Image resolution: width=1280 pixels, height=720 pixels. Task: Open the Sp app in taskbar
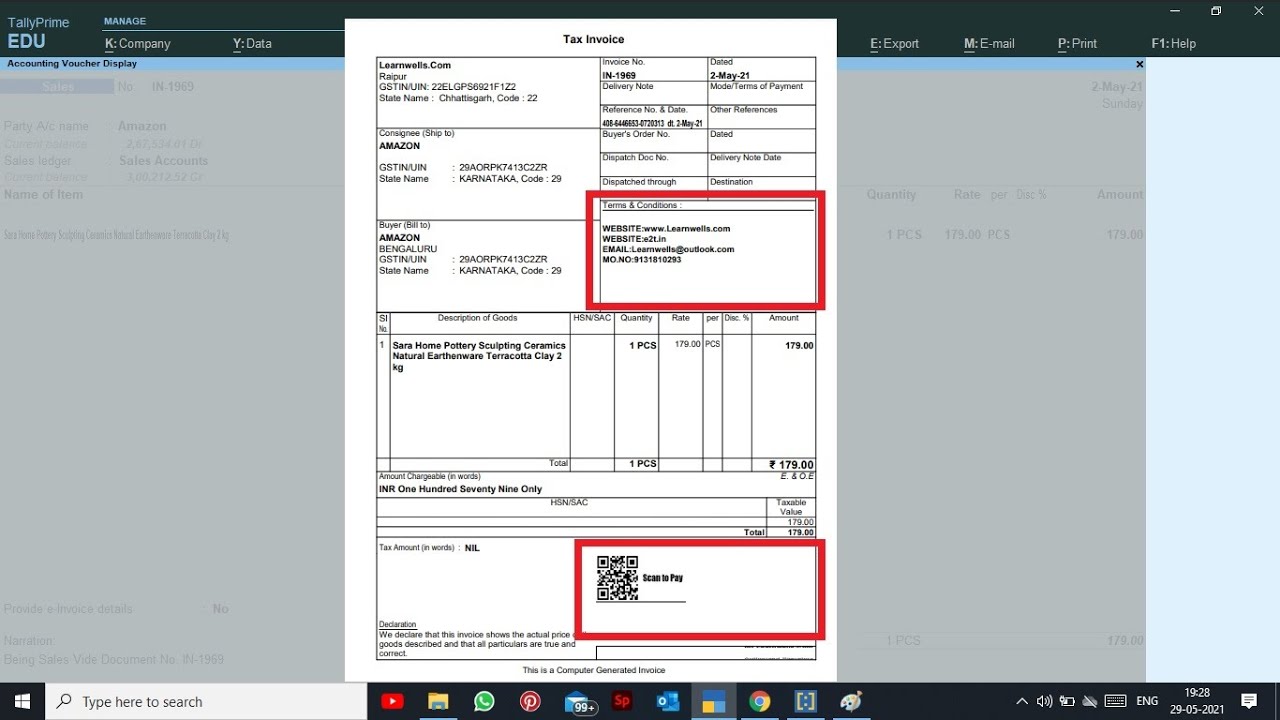coord(622,701)
